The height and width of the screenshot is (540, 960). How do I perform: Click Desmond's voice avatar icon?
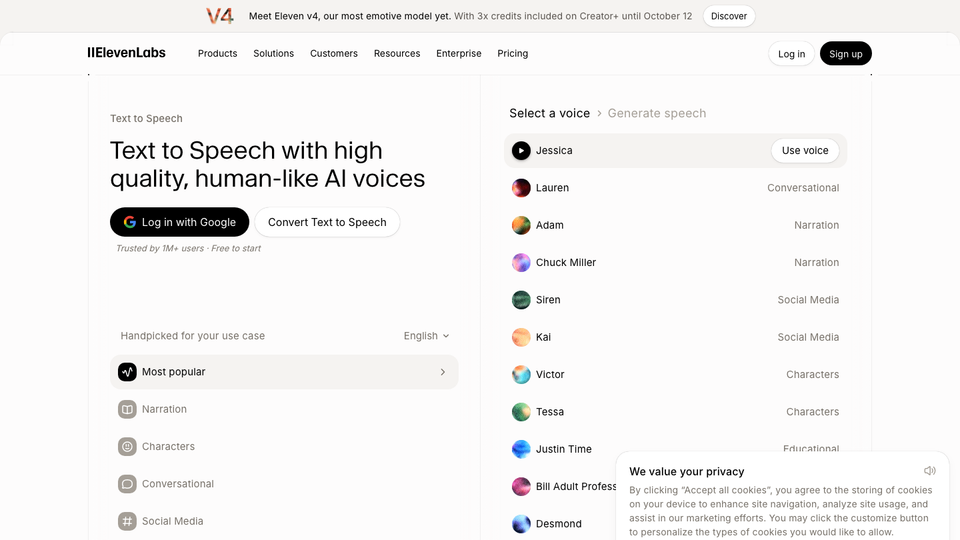coord(521,524)
